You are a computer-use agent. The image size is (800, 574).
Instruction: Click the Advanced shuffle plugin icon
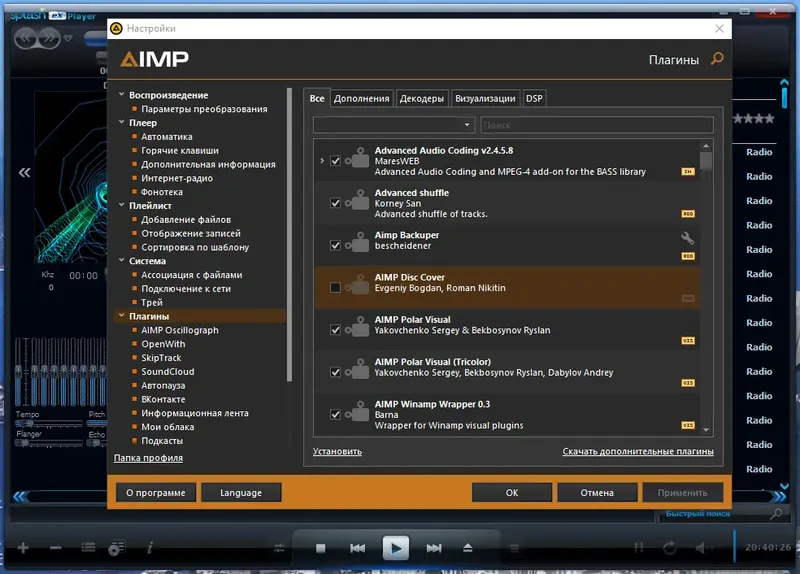(x=358, y=201)
